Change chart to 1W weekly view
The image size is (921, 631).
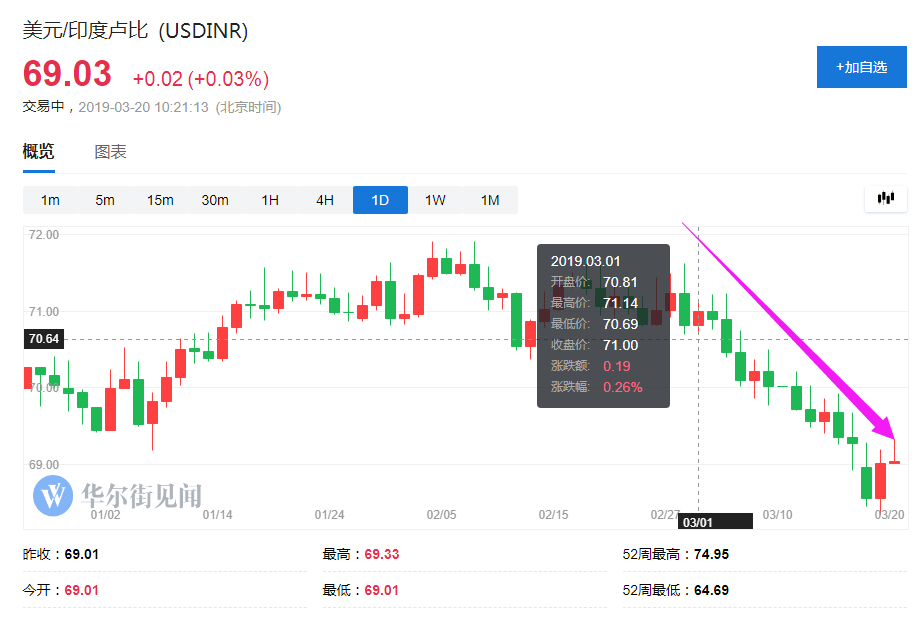pos(435,200)
